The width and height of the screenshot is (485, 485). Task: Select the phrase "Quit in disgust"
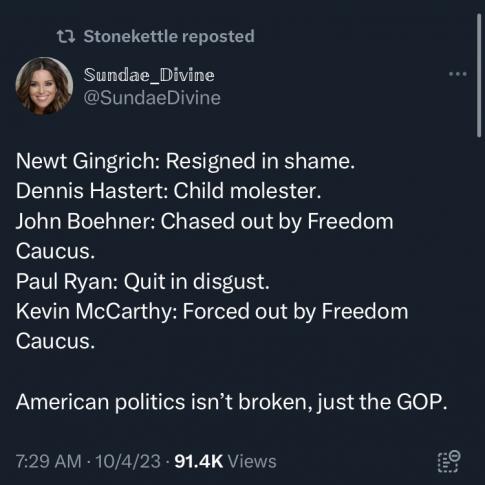[x=194, y=282]
